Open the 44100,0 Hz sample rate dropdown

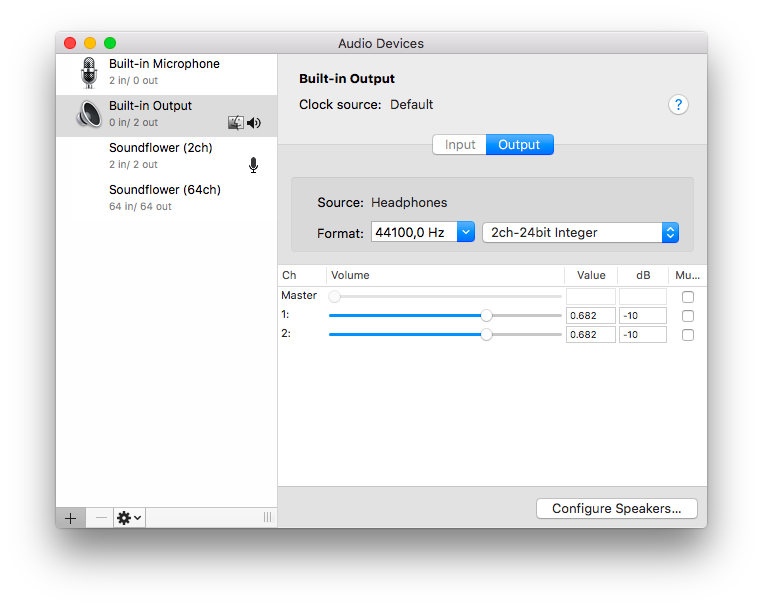point(465,232)
